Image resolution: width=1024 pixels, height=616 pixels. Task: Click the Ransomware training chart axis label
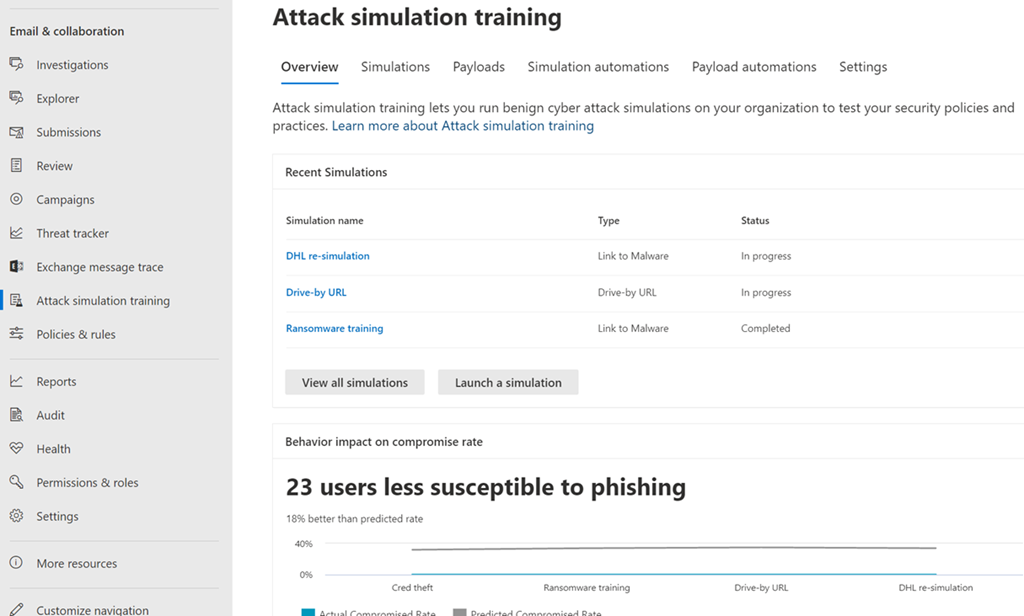(586, 588)
